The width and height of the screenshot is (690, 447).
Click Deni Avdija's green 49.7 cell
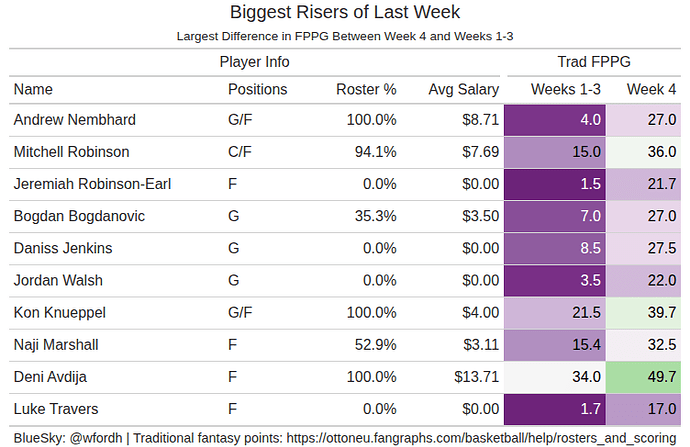[x=647, y=377]
